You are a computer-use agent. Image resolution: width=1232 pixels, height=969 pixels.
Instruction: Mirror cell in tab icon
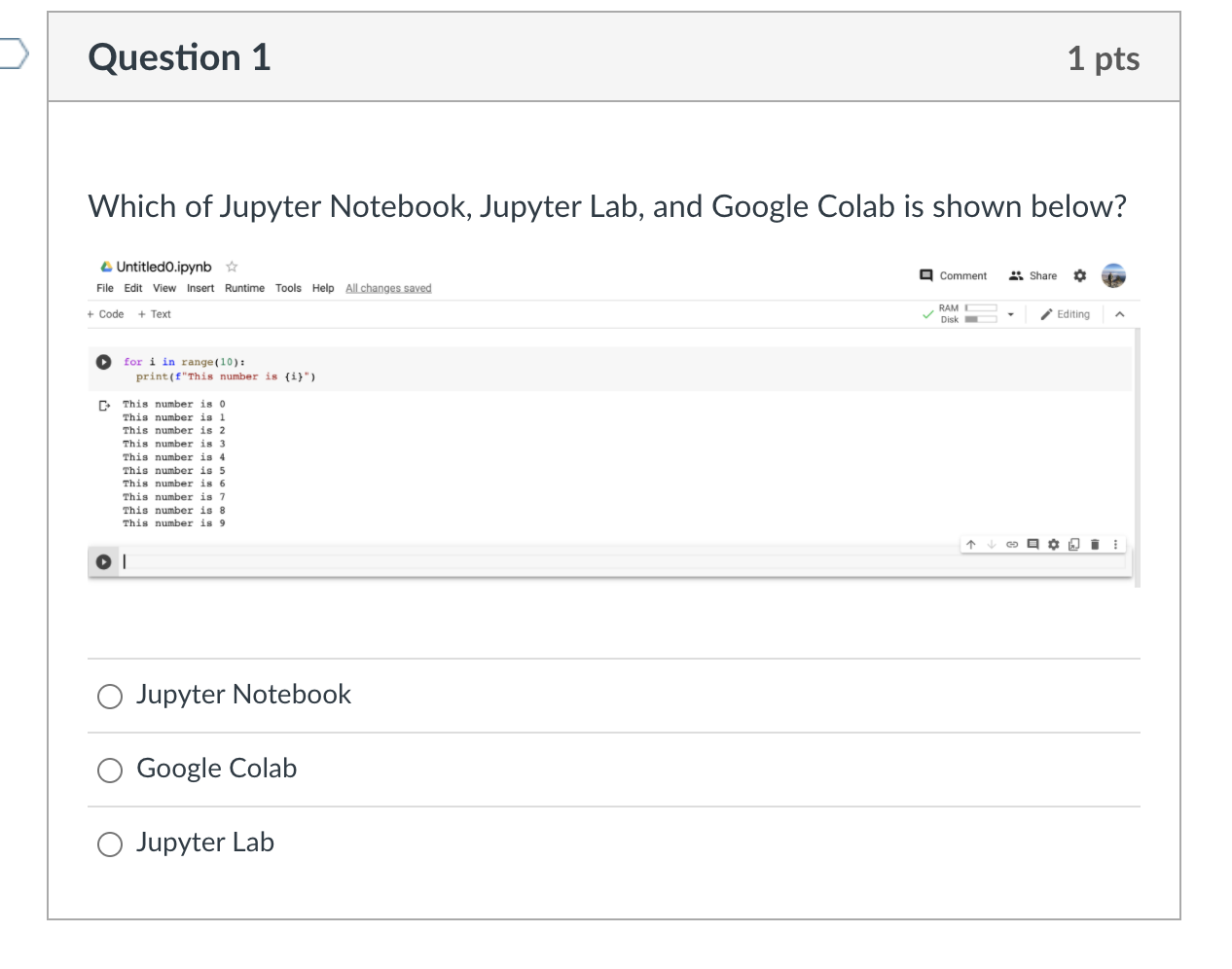point(1073,544)
